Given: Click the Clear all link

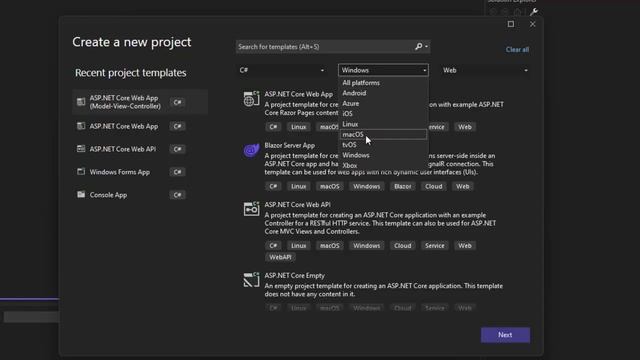Looking at the screenshot, I should click(x=517, y=49).
